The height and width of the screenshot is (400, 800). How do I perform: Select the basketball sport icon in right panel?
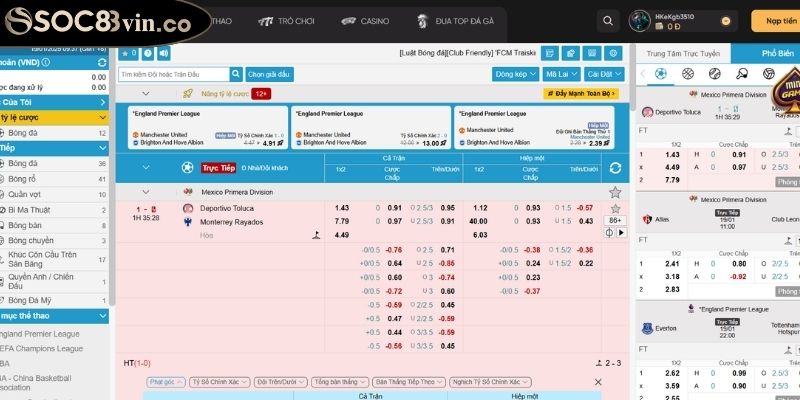pos(687,74)
